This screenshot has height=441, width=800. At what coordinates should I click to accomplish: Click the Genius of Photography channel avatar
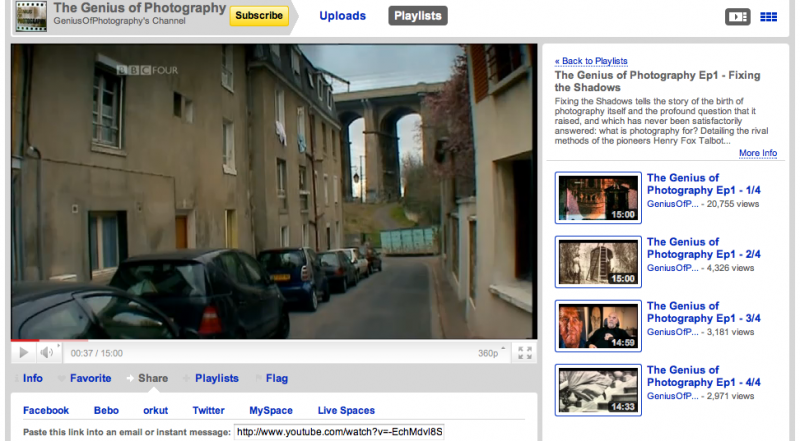coord(31,16)
